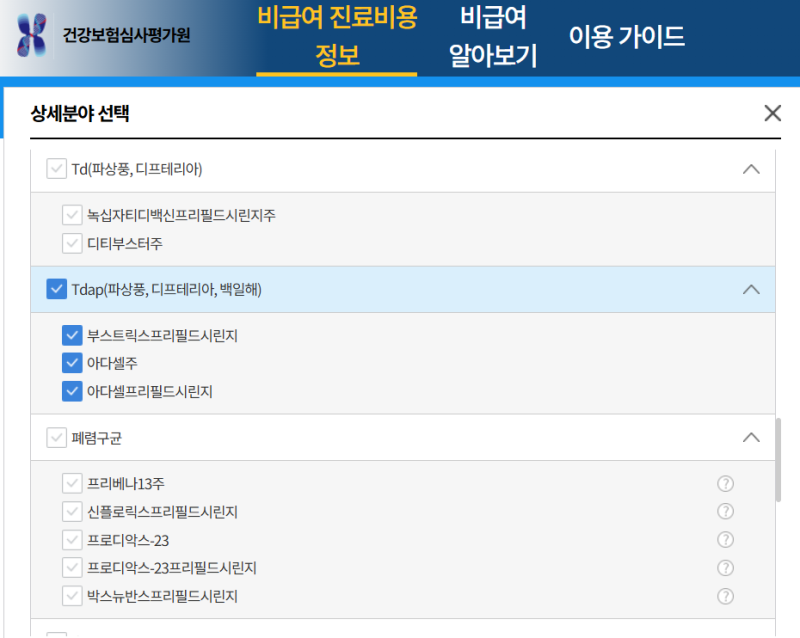Check the 프로디악스-23 checkbox

click(72, 540)
